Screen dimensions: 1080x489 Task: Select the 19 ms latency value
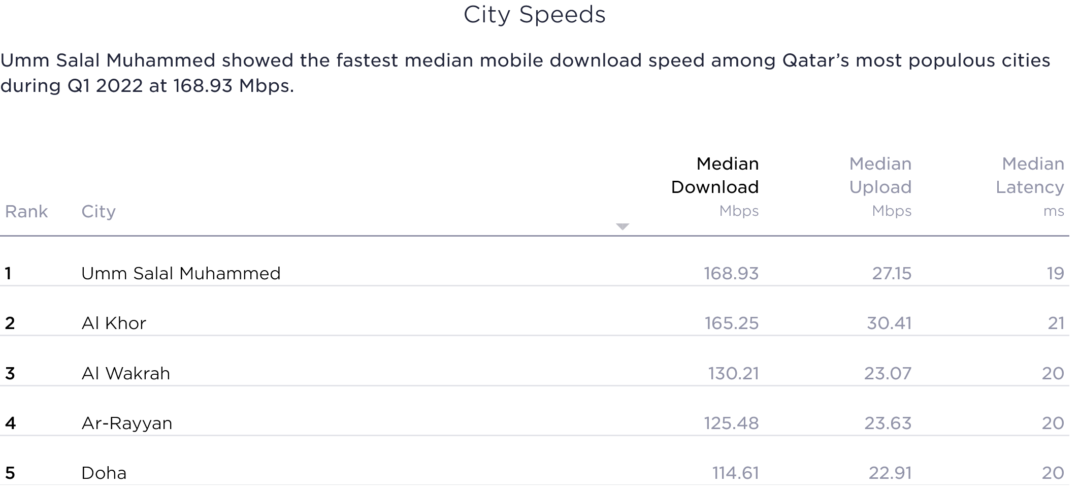tap(1054, 273)
